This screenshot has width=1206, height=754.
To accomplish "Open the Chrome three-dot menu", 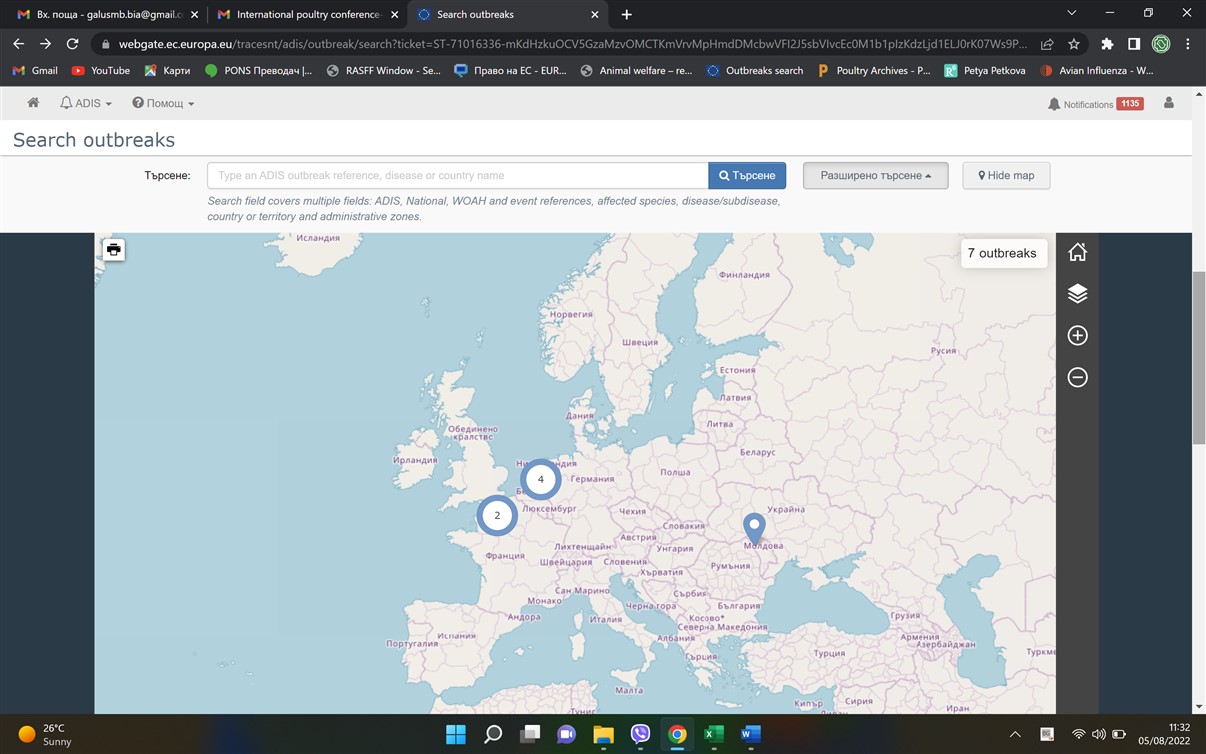I will click(x=1188, y=44).
